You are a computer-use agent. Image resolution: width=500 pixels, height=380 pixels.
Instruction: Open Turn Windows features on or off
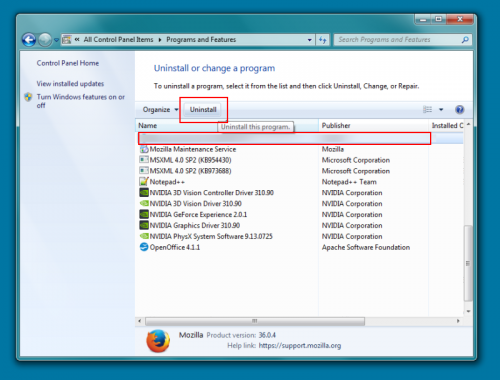tap(80, 101)
